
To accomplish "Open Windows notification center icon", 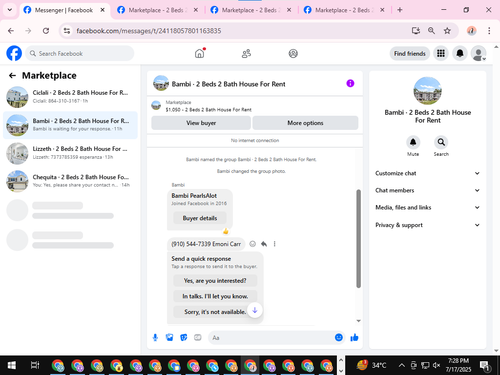I will pyautogui.click(x=486, y=365).
